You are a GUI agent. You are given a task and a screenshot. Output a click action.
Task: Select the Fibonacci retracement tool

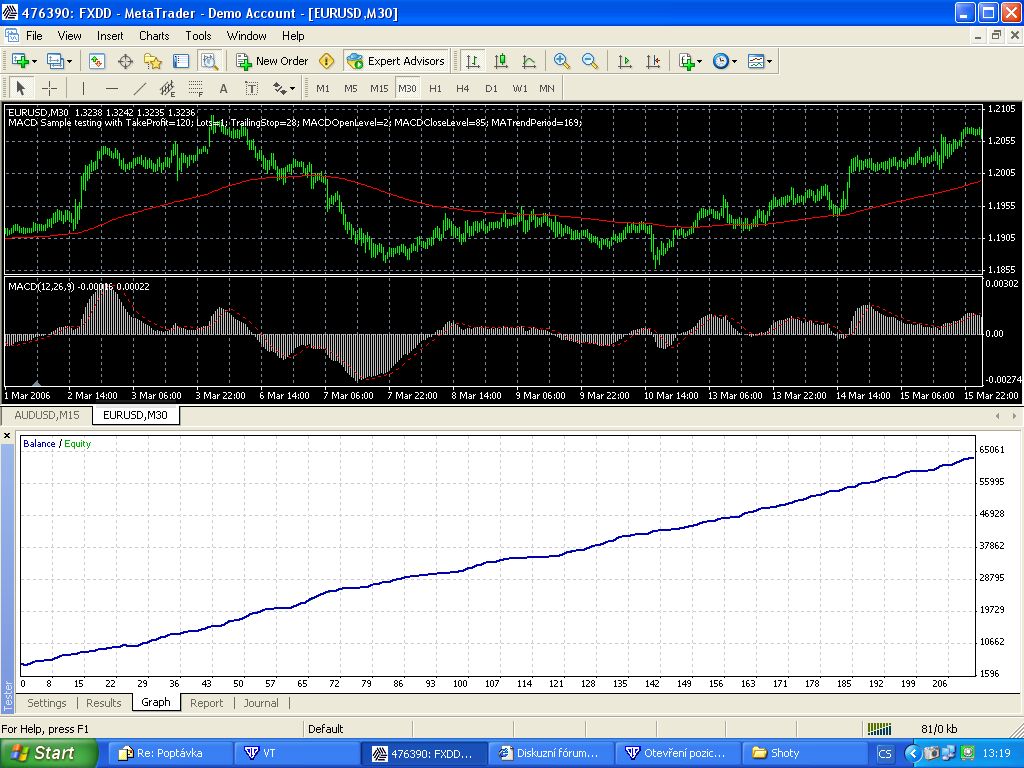point(196,88)
